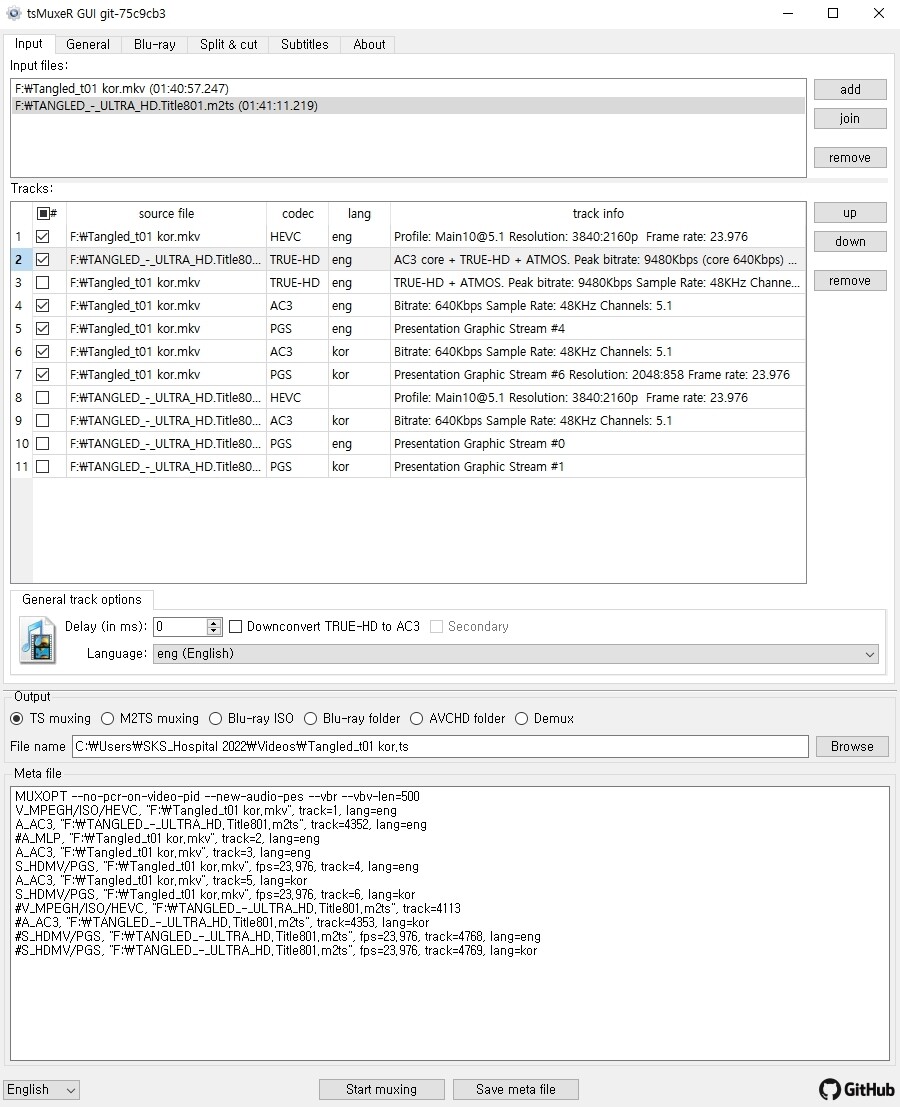Click the add input file button
This screenshot has height=1107, width=900.
(x=850, y=90)
